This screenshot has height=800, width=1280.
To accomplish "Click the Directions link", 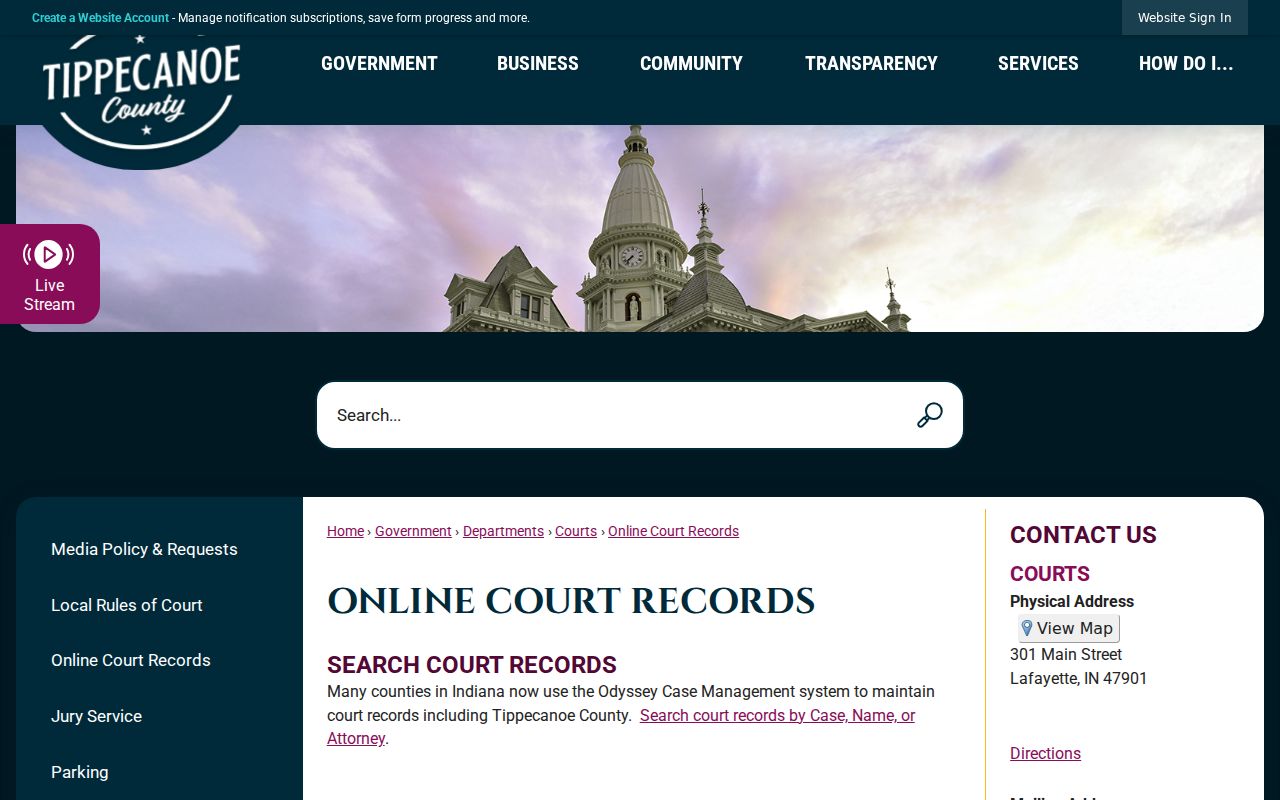I will (x=1045, y=753).
